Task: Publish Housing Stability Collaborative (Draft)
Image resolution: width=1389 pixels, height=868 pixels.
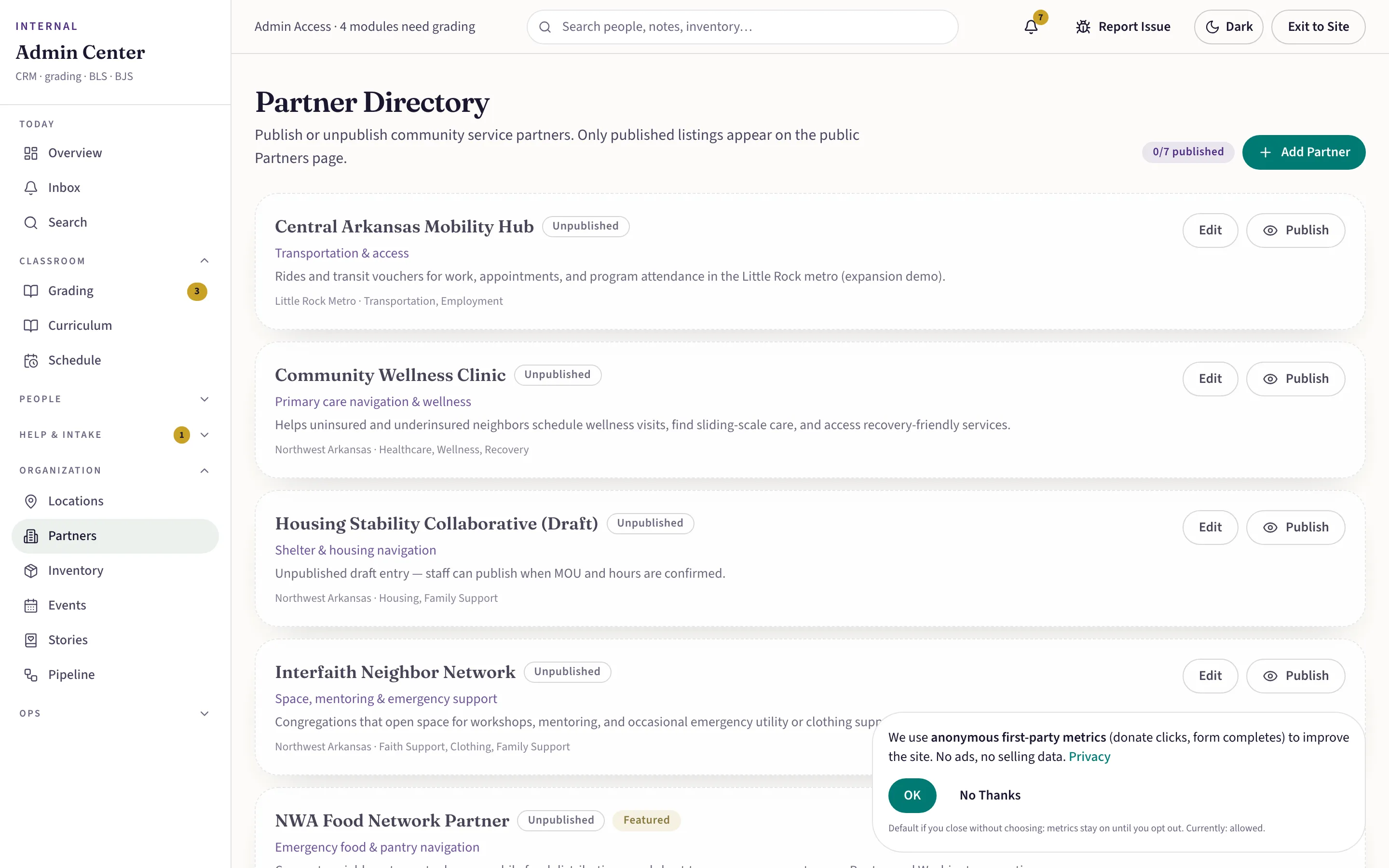Action: (1295, 527)
